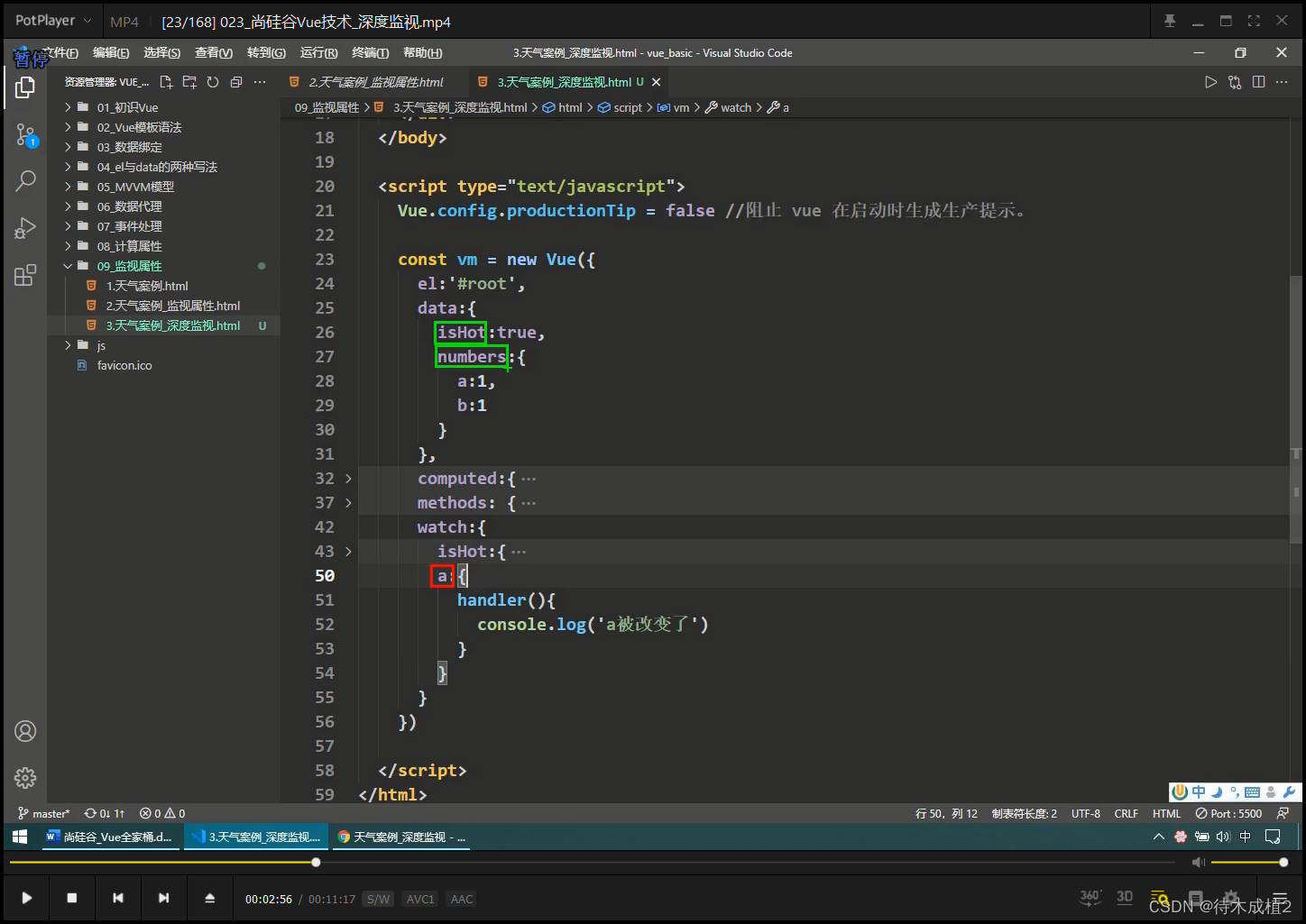1306x924 pixels.
Task: Collapse all folders in explorer
Action: coord(236,82)
